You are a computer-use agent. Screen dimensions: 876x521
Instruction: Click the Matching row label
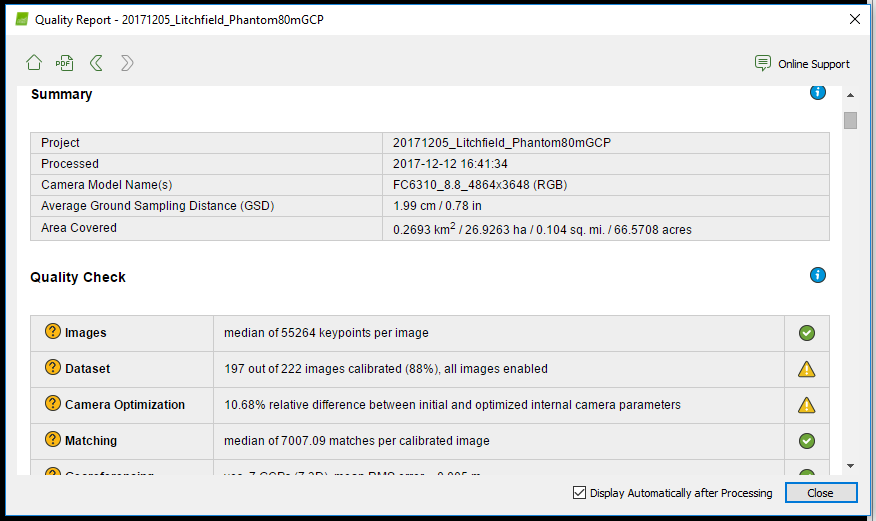click(91, 441)
